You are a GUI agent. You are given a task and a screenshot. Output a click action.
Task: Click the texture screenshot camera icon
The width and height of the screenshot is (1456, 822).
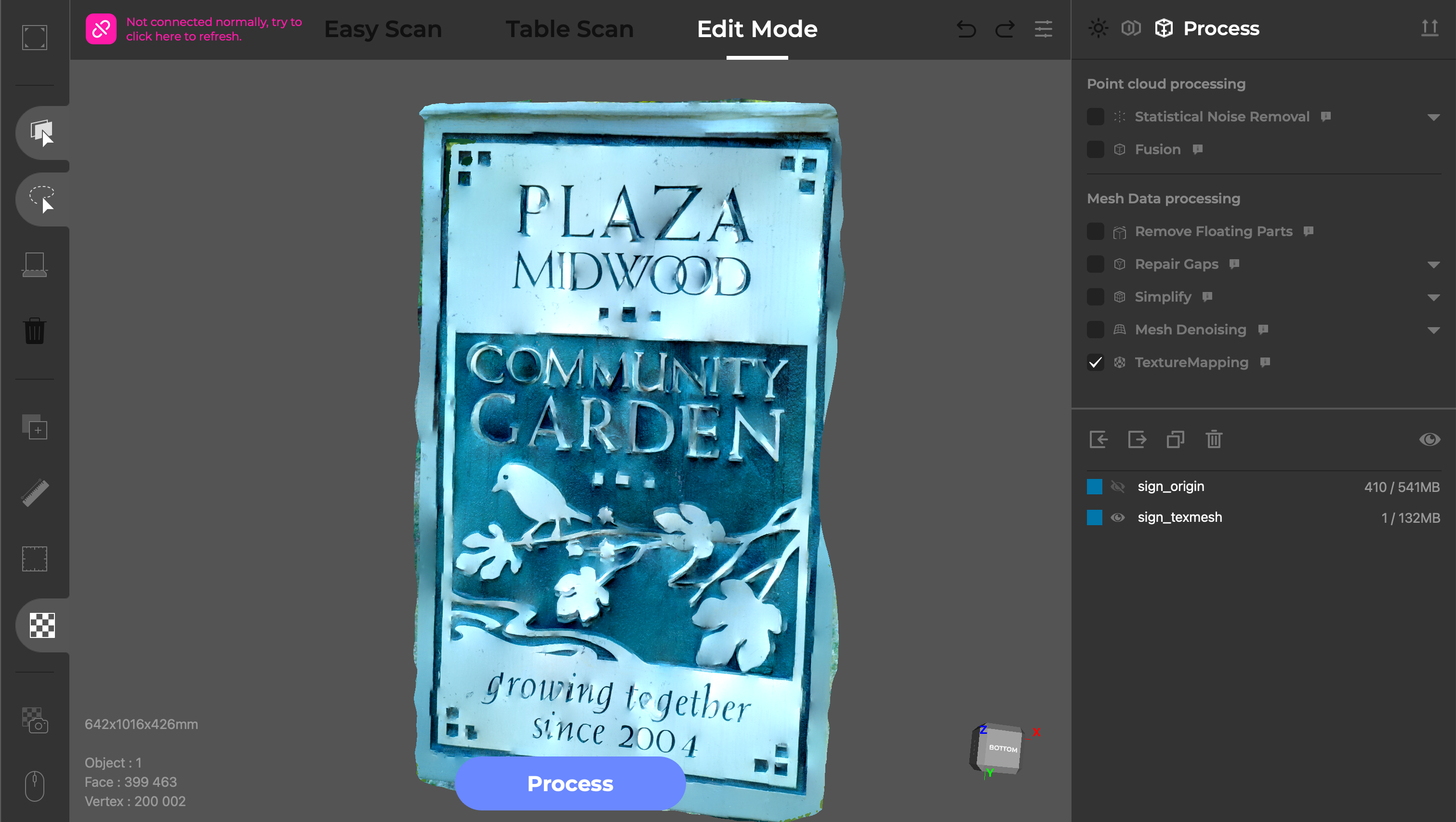(35, 720)
